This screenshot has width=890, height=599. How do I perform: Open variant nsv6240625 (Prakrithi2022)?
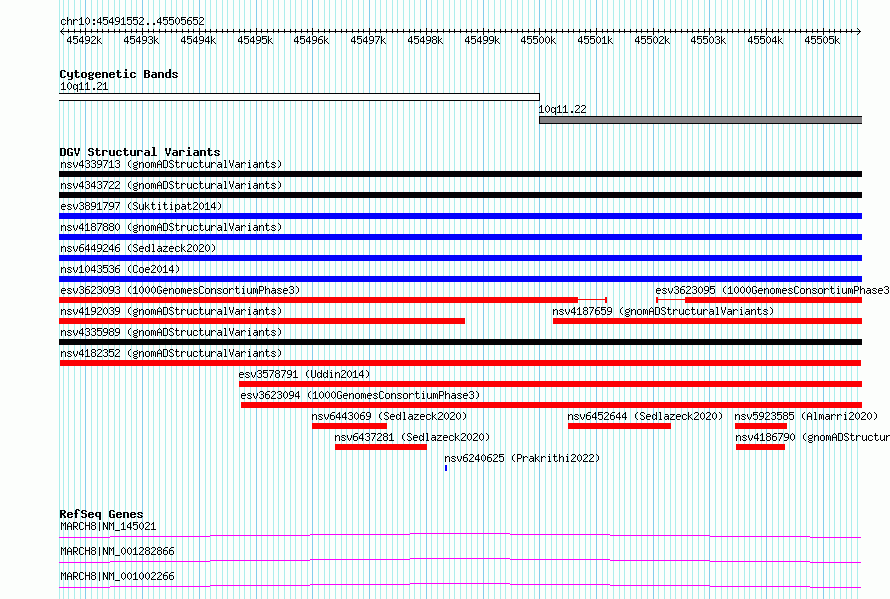pyautogui.click(x=522, y=458)
